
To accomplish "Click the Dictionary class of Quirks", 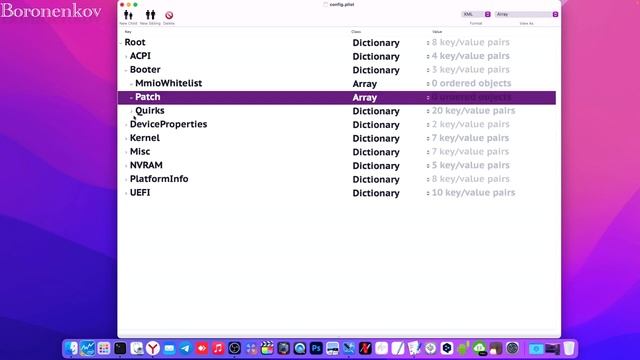I will coord(376,111).
